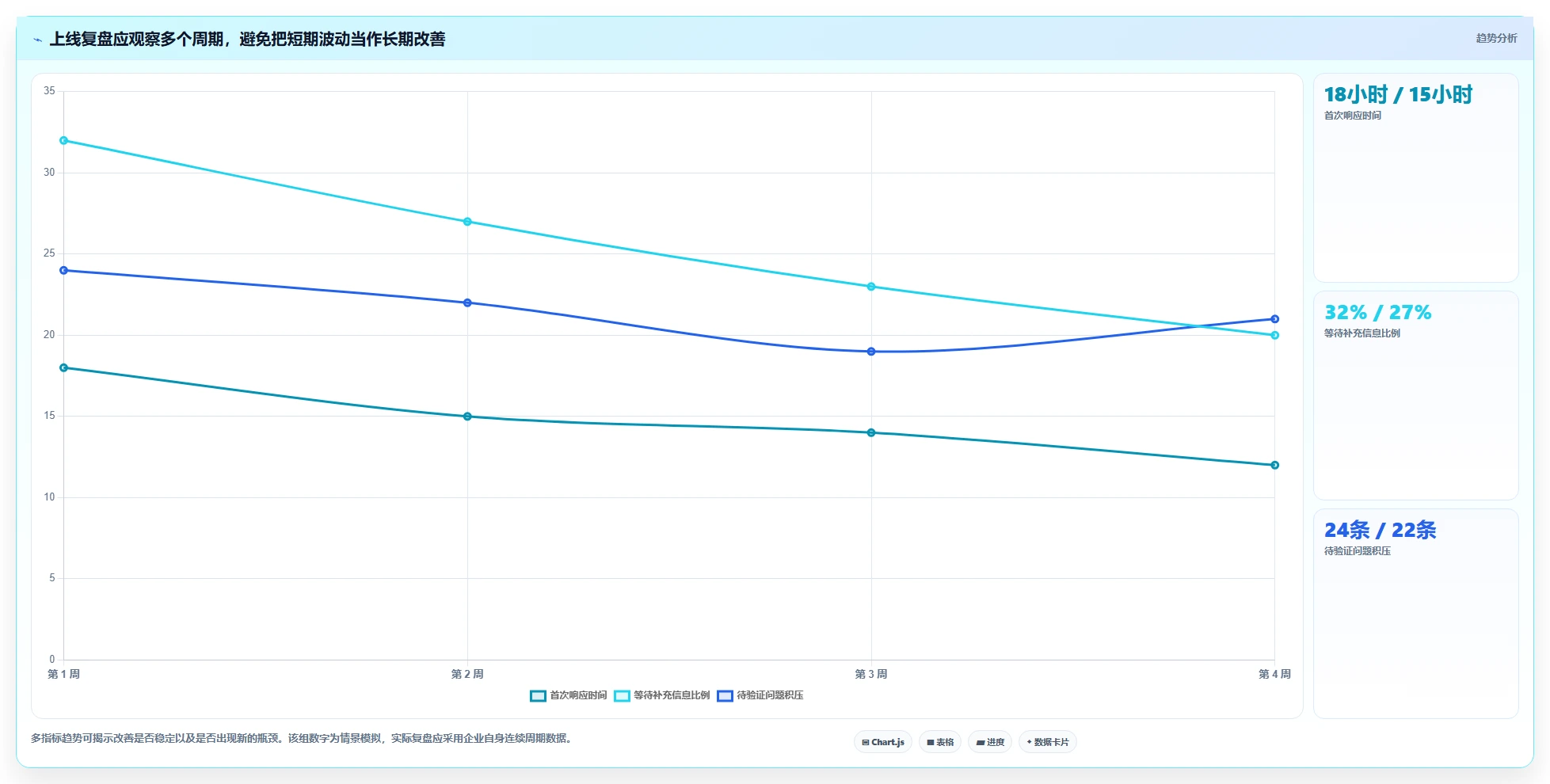Click the 18小时 / 15小时 metric card
Image resolution: width=1550 pixels, height=784 pixels.
coord(1415,178)
